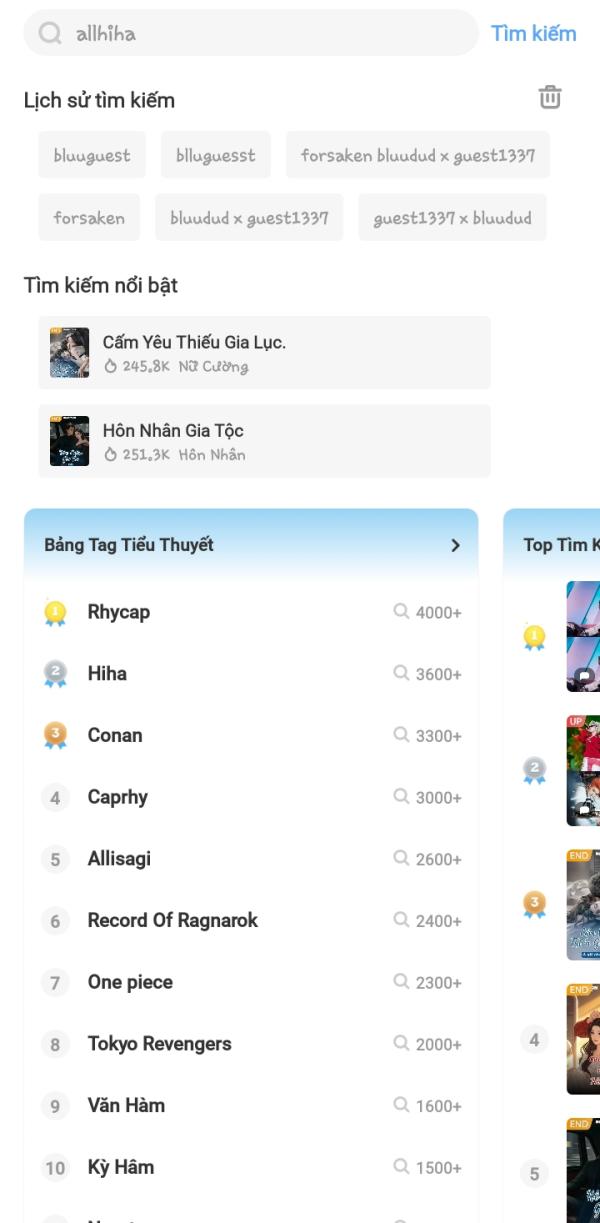The width and height of the screenshot is (600, 1223).
Task: Select the 'bluuguest' history chip
Action: pos(92,156)
